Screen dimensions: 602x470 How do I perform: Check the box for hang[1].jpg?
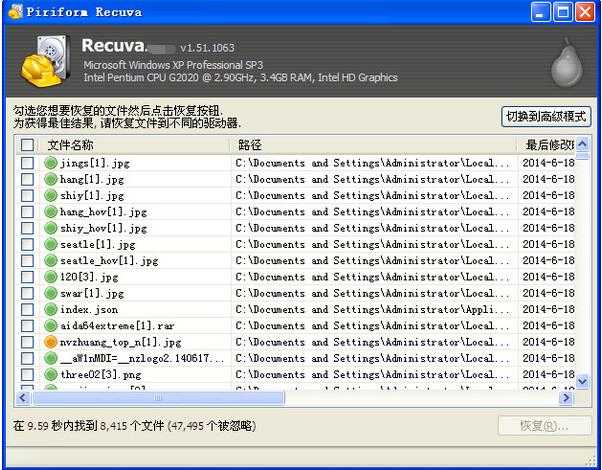tap(27, 179)
